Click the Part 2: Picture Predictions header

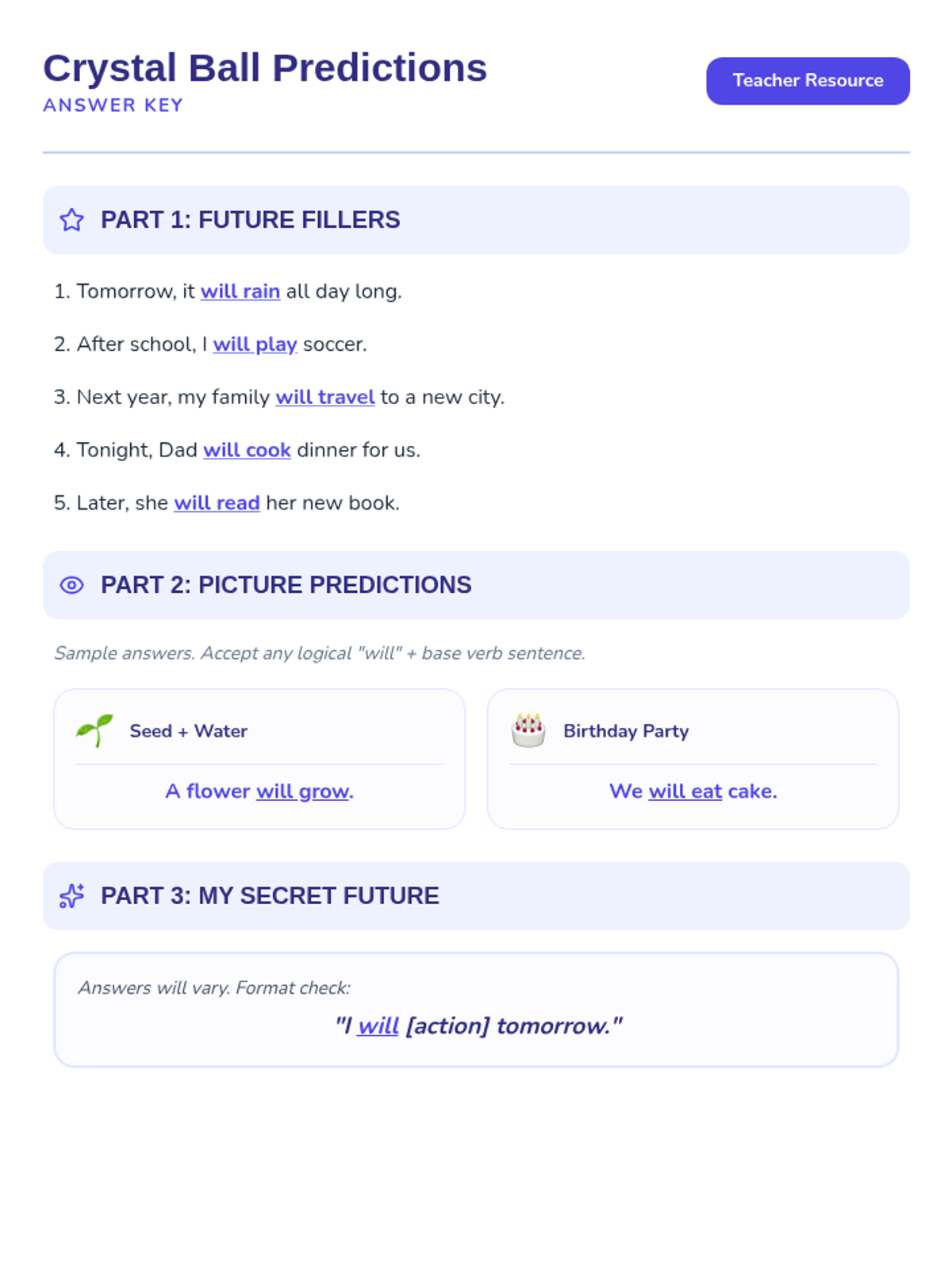[286, 585]
